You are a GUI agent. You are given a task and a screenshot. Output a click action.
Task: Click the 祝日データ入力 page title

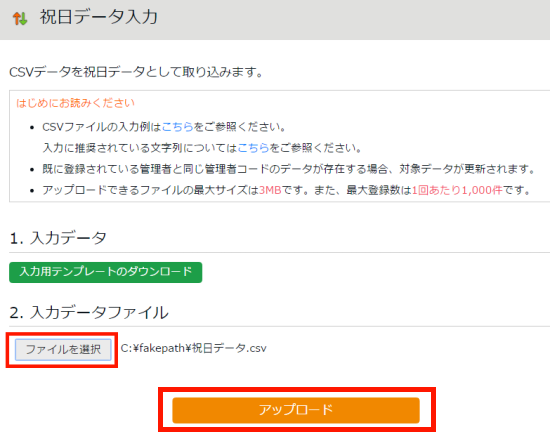tap(99, 17)
